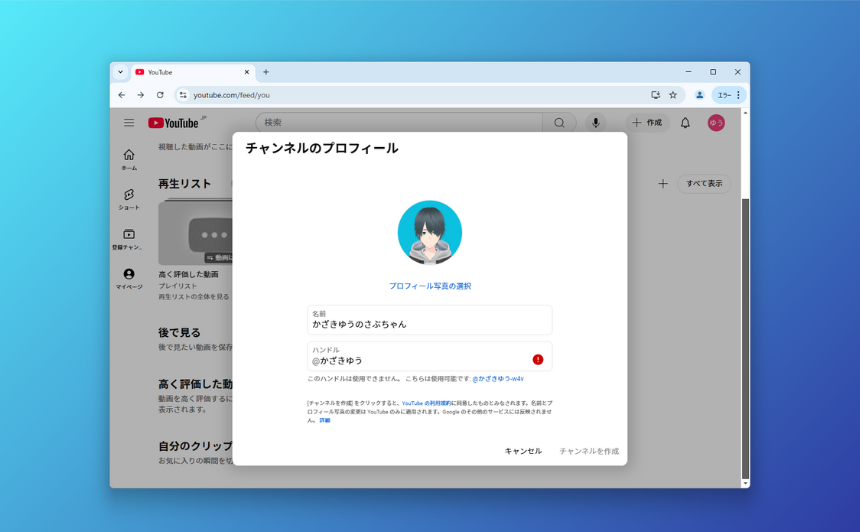Click キャンセル button

point(523,451)
